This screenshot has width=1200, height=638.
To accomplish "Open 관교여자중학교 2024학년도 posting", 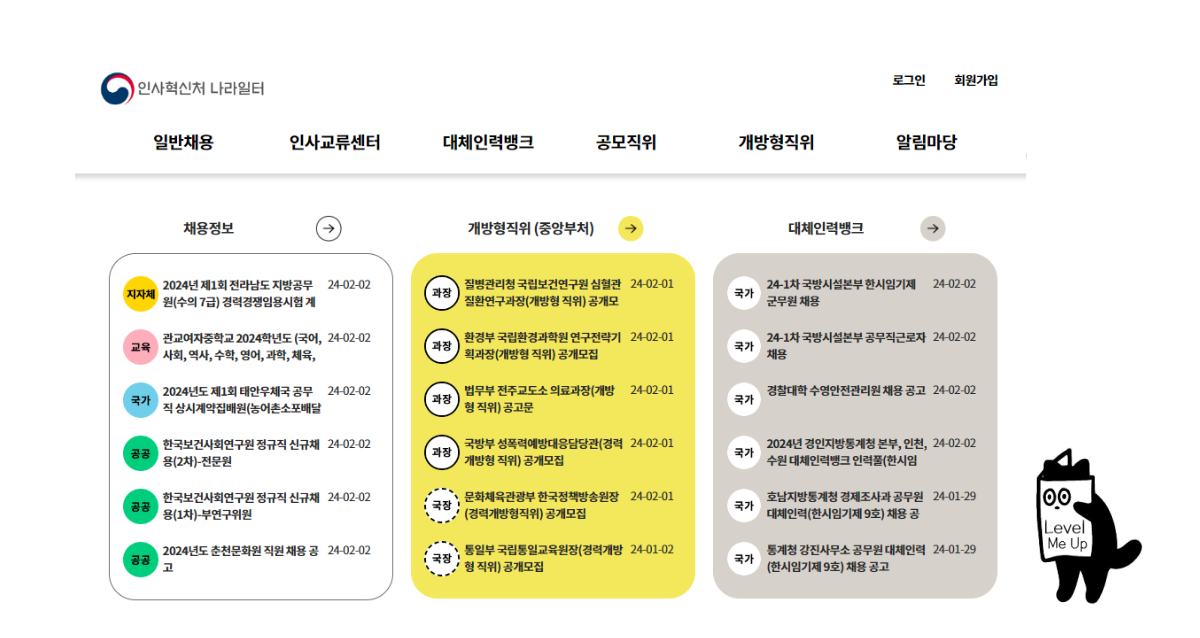I will 241,346.
